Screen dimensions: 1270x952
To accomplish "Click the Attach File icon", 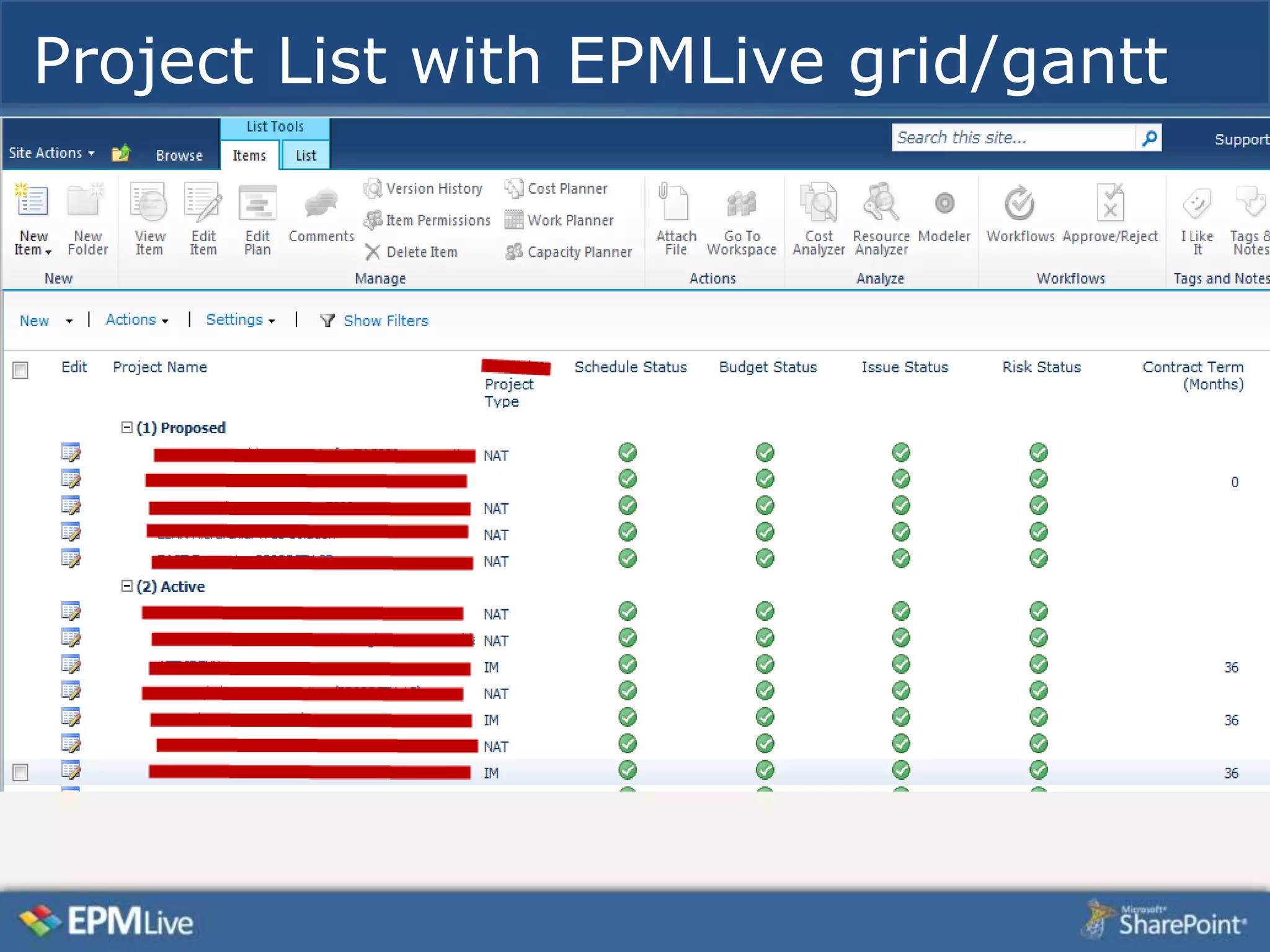I will pyautogui.click(x=675, y=201).
